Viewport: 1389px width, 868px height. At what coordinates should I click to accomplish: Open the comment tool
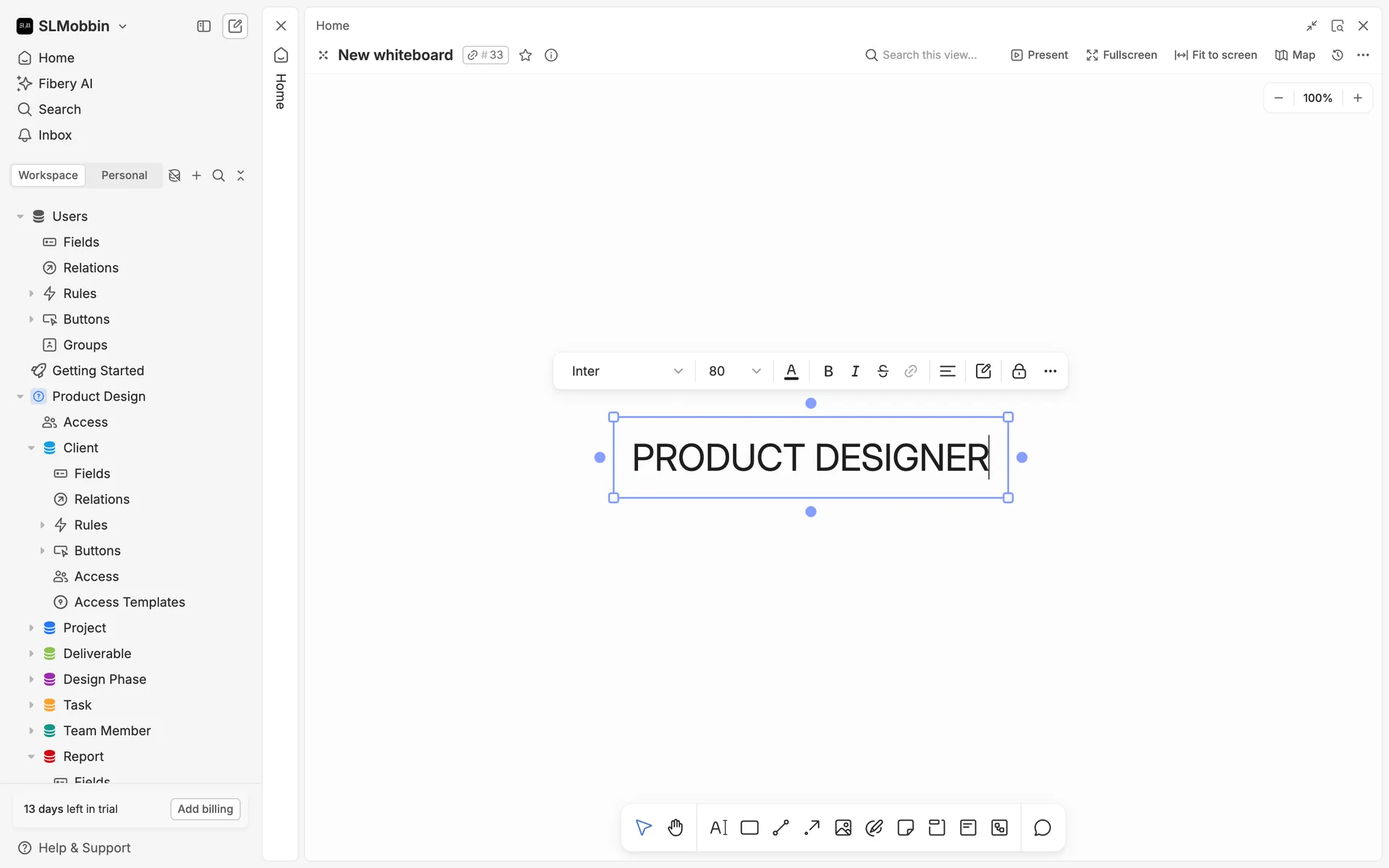[1042, 827]
